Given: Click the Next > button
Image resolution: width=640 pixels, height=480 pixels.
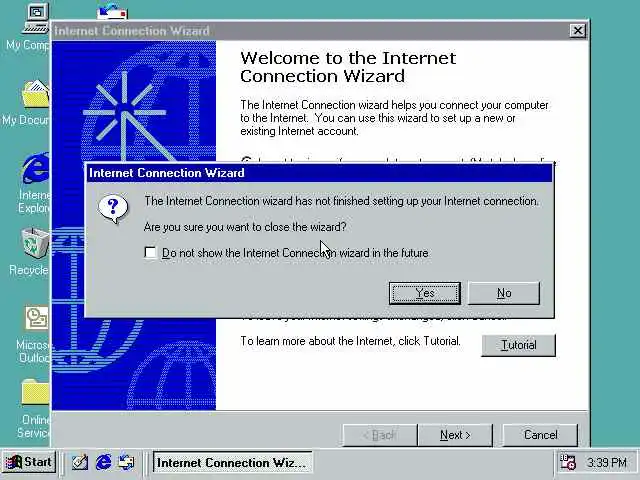Looking at the screenshot, I should 455,435.
